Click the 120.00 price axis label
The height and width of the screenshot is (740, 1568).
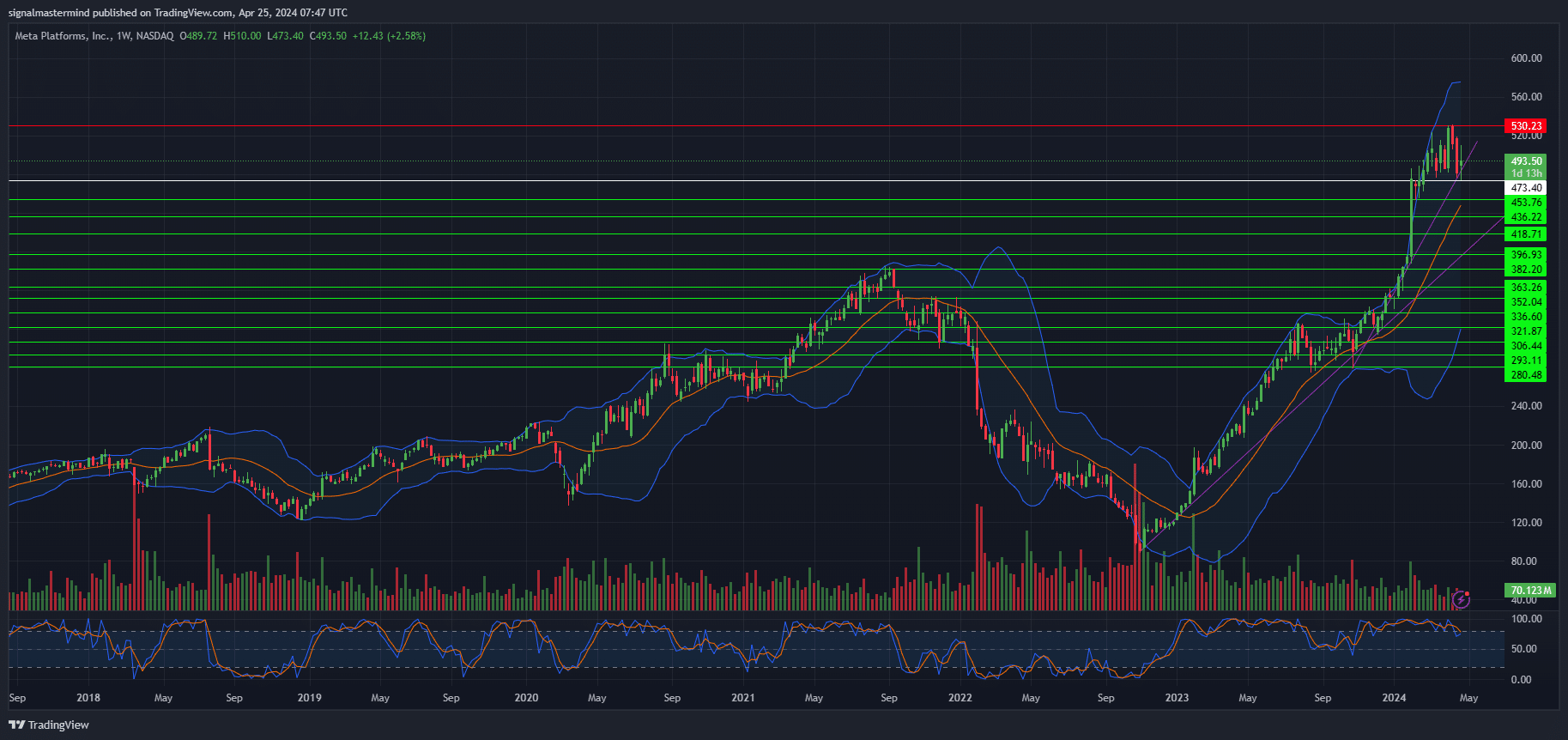pos(1526,523)
